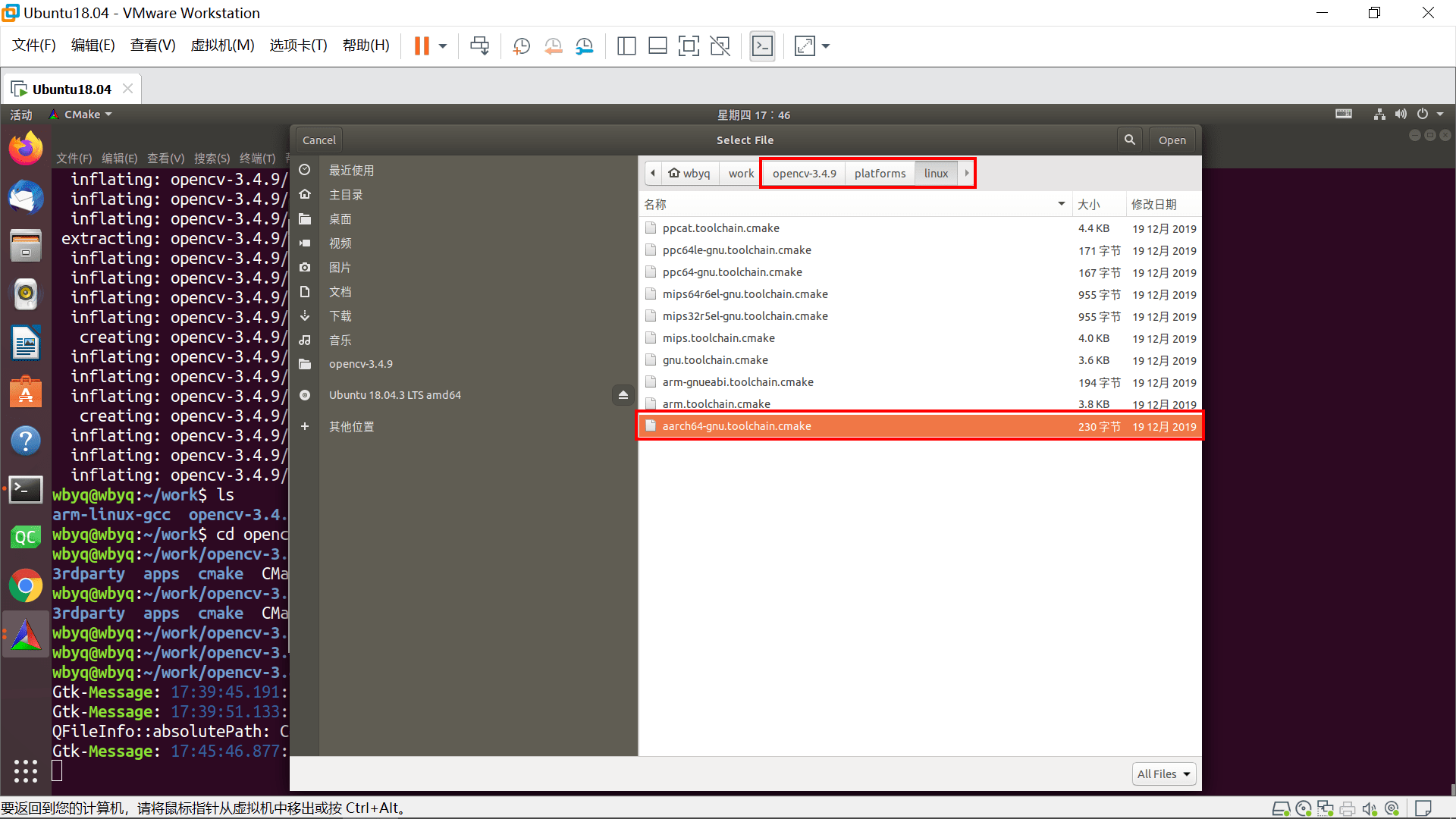Click Open in the Select File dialog
Viewport: 1456px width, 819px height.
pos(1172,140)
